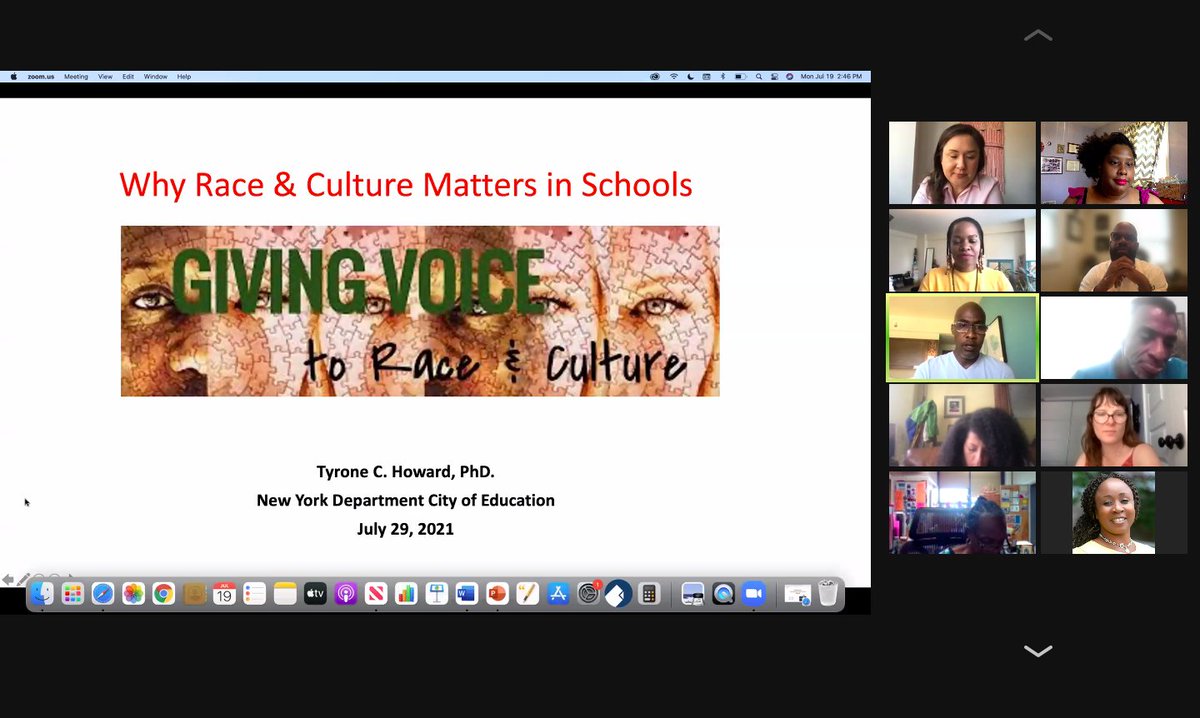This screenshot has height=718, width=1200.
Task: Launch Apple TV from the dock
Action: click(x=315, y=594)
